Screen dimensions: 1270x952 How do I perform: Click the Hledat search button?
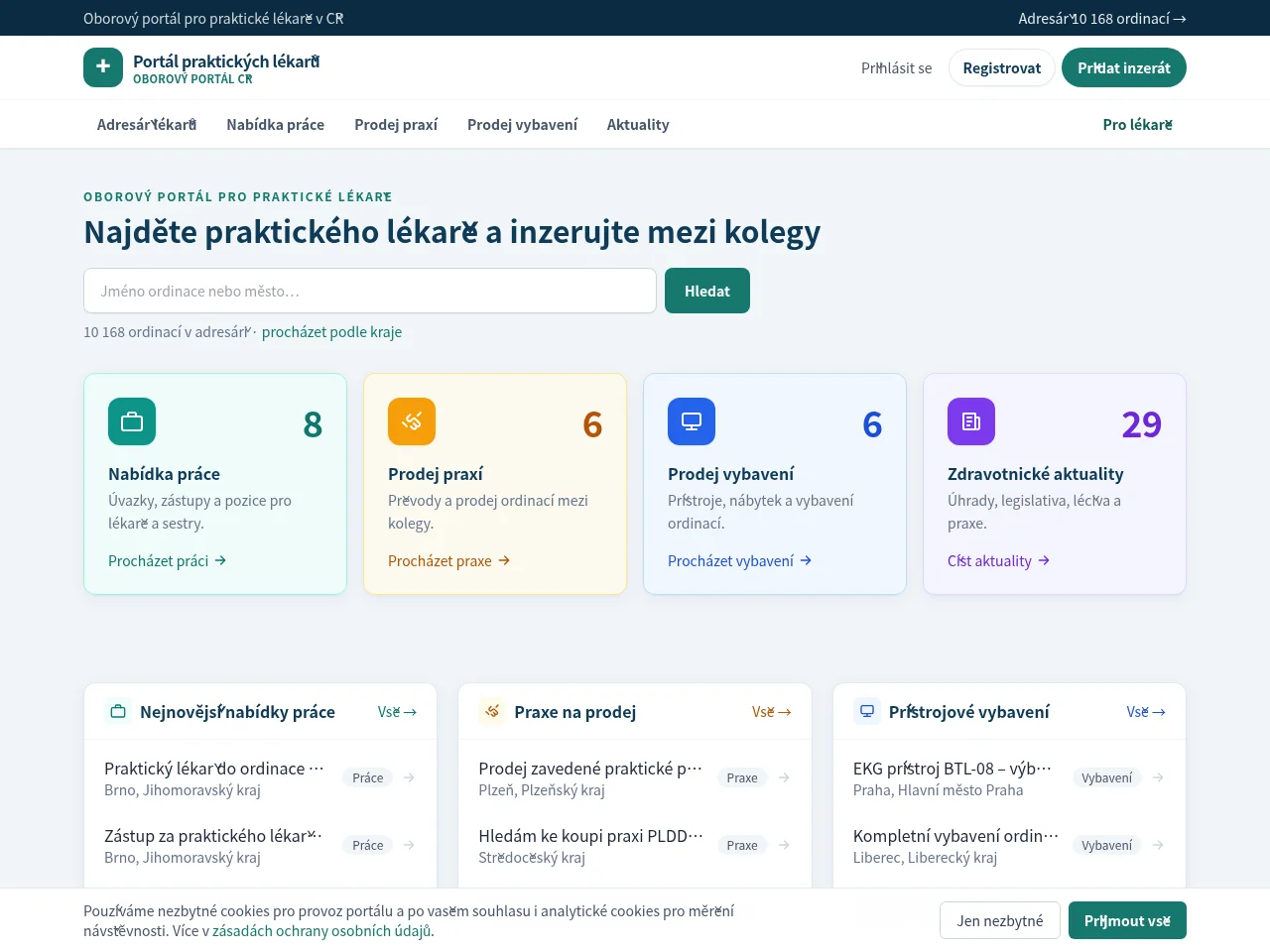[x=707, y=291]
